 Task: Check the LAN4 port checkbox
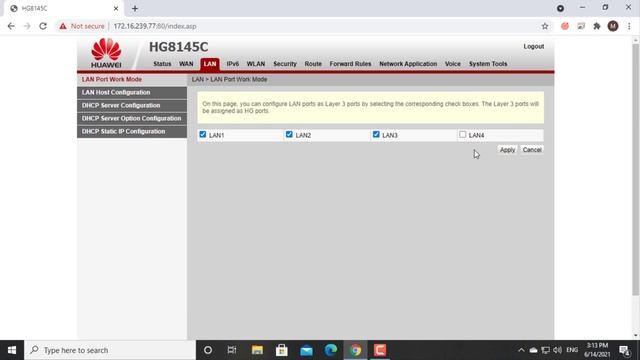[x=462, y=134]
